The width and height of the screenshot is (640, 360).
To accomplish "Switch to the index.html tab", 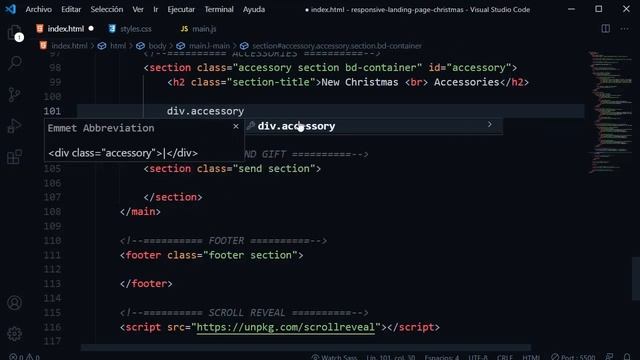I will (x=65, y=29).
